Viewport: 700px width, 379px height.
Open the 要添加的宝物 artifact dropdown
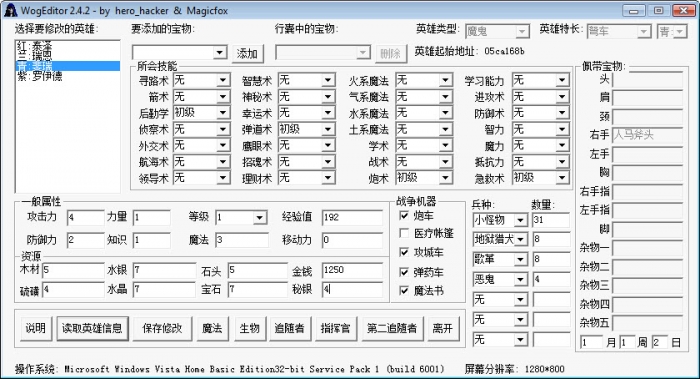click(x=219, y=53)
